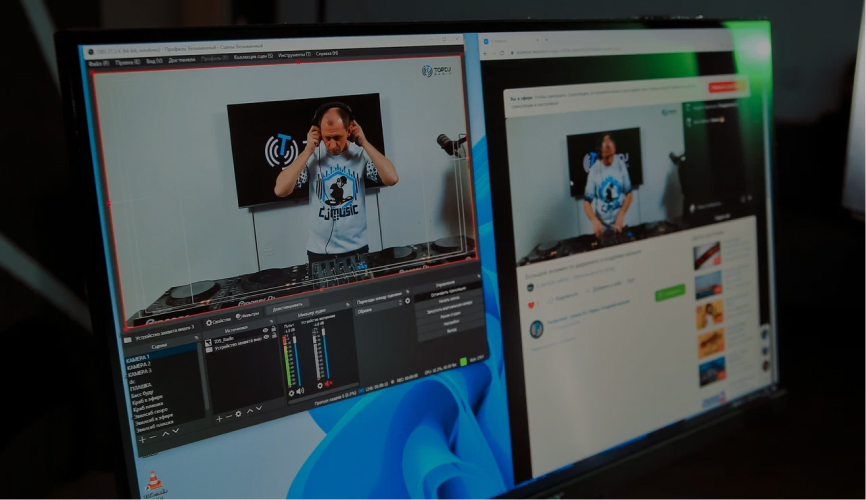Open source properties gear below the Sources list
The height and width of the screenshot is (500, 866).
coord(238,414)
